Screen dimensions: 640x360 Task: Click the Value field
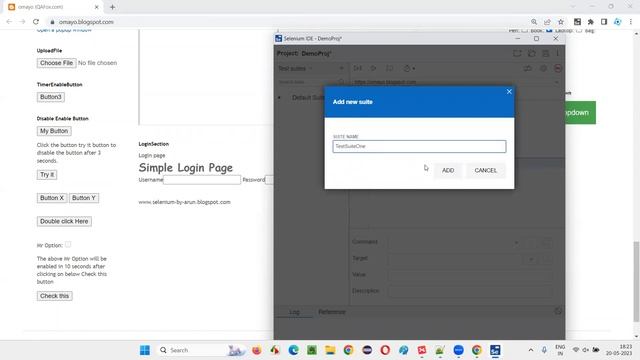coord(470,275)
